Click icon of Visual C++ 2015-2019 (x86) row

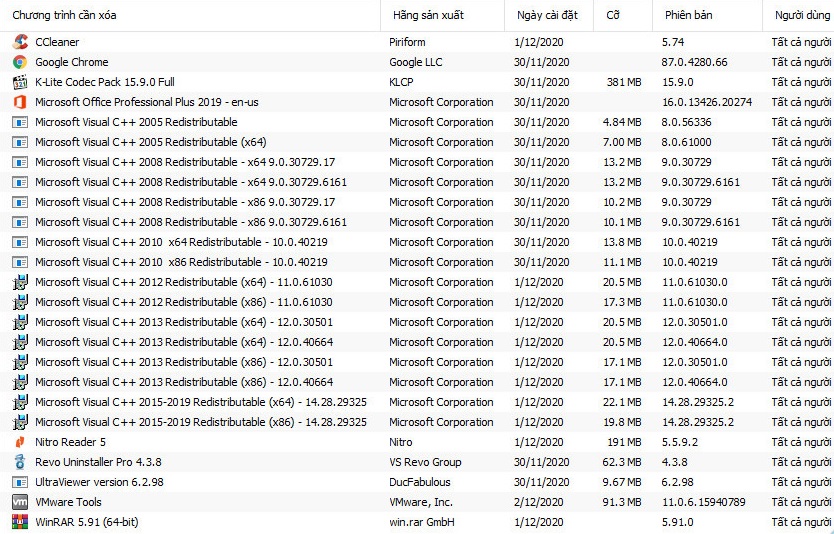click(20, 422)
